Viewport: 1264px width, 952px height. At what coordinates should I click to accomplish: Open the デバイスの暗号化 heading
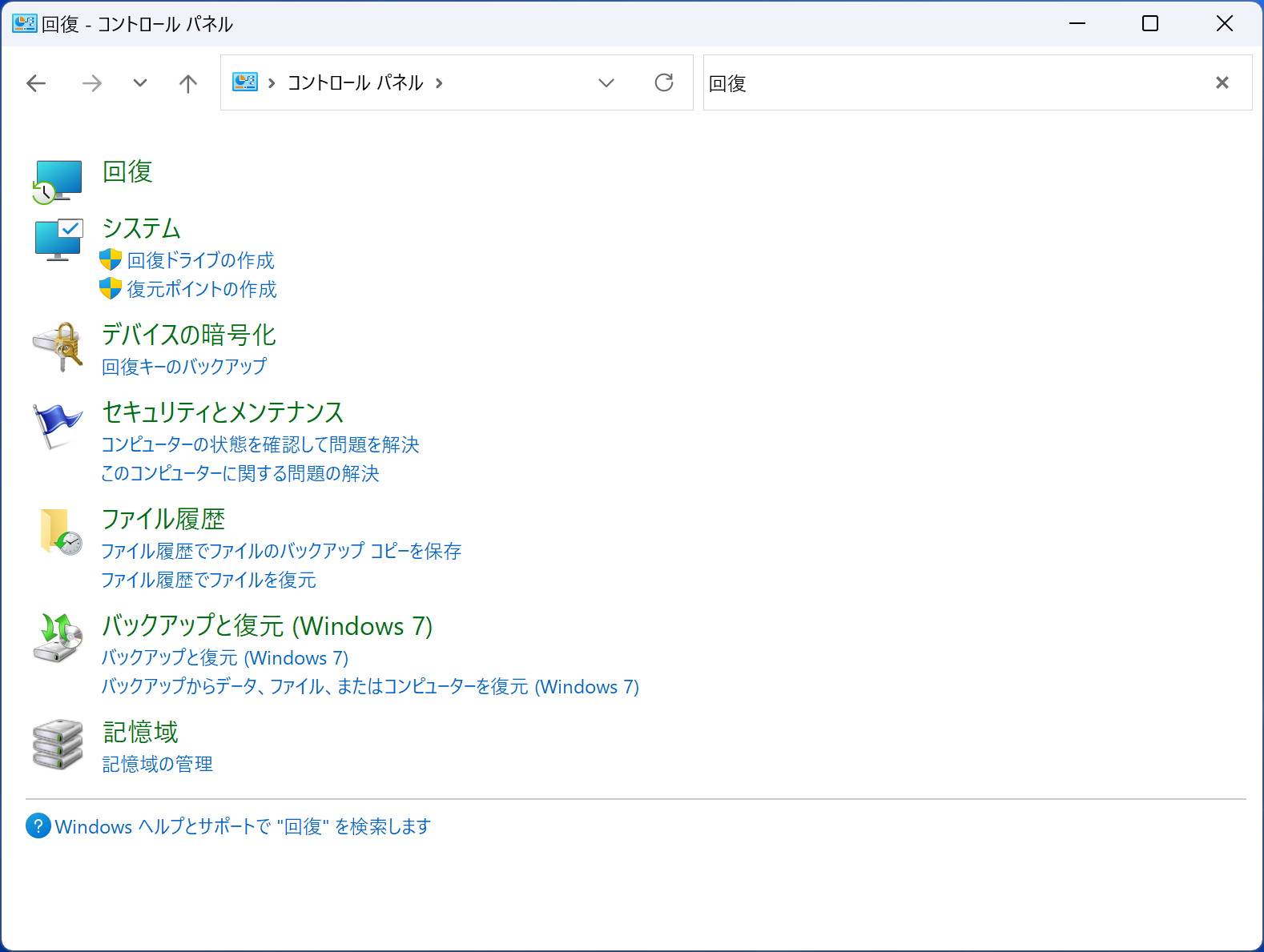[189, 335]
